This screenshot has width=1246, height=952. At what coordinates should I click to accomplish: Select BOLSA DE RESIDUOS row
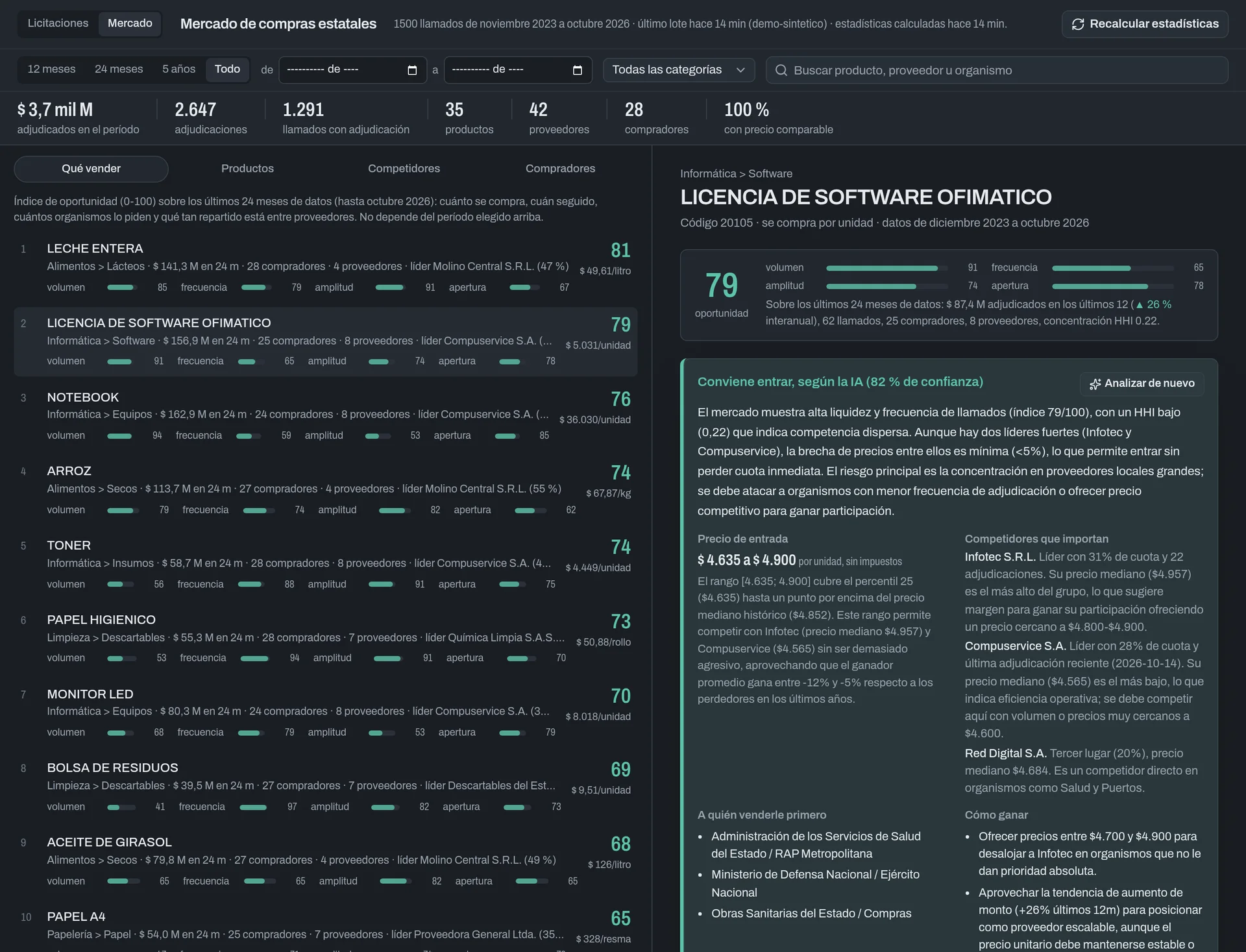pyautogui.click(x=326, y=787)
